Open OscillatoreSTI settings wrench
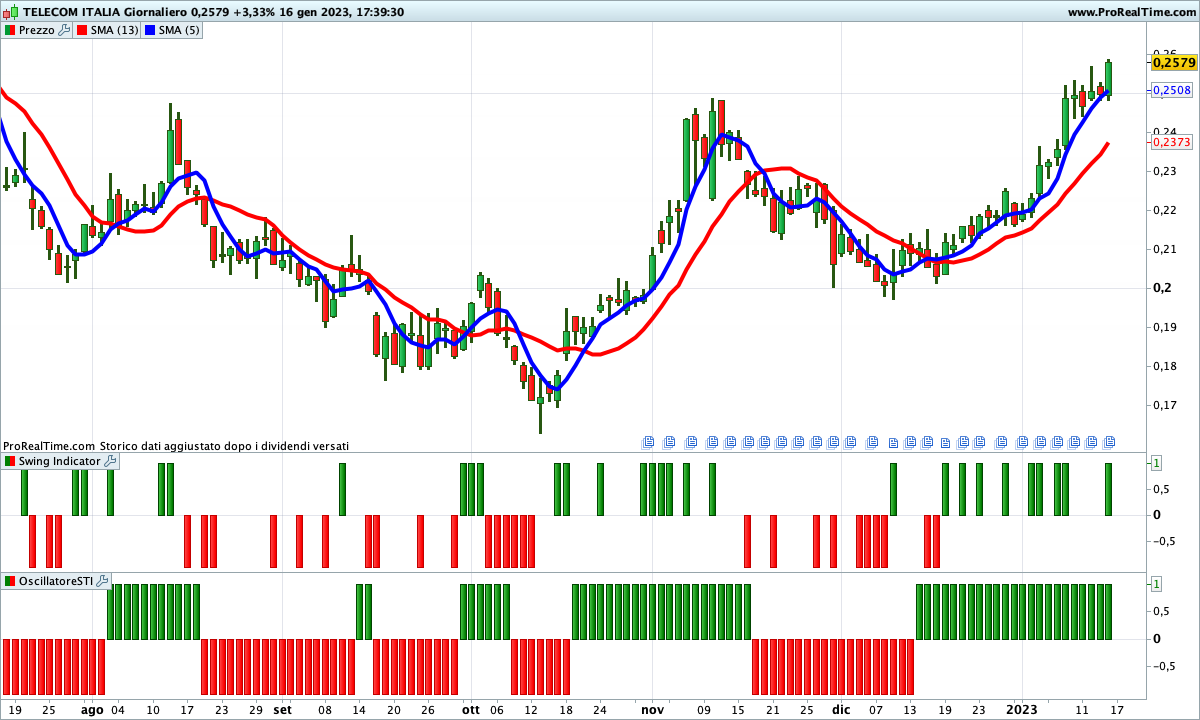The height and width of the screenshot is (720, 1200). 102,581
